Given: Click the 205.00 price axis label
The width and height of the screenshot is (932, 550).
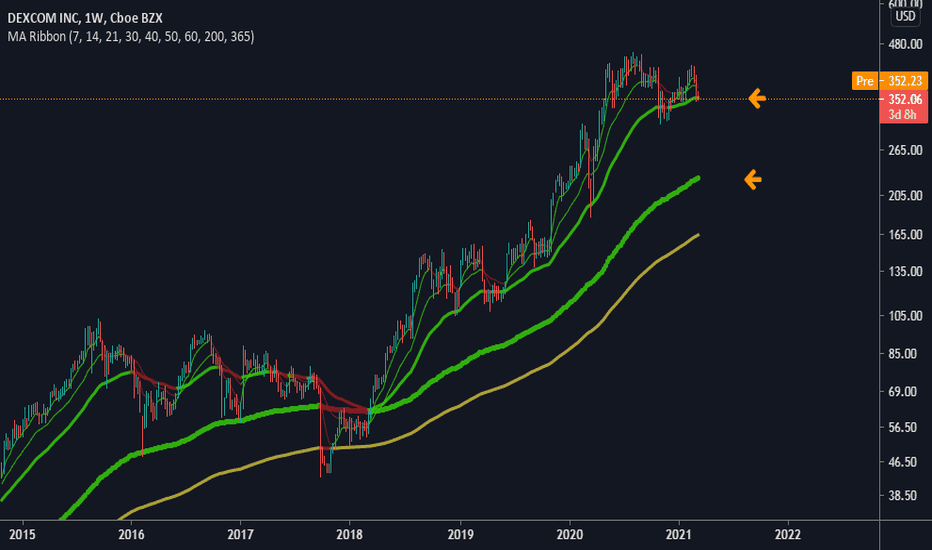Looking at the screenshot, I should [905, 196].
